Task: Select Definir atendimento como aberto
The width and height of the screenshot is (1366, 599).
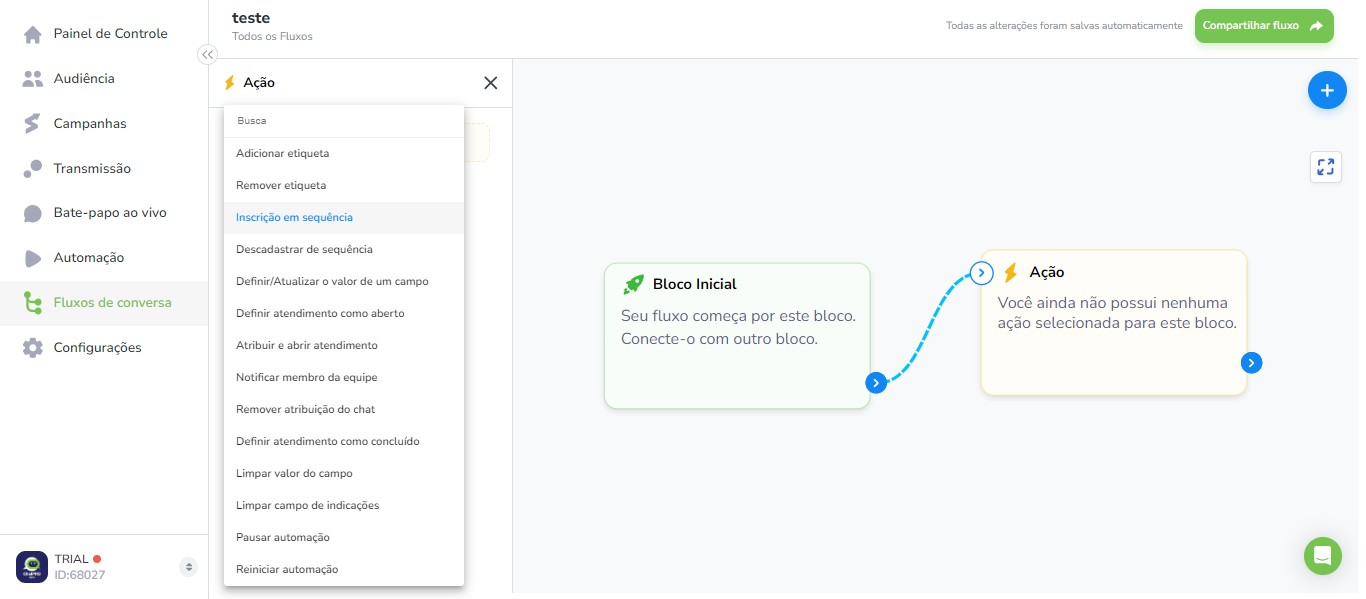Action: [x=344, y=314]
